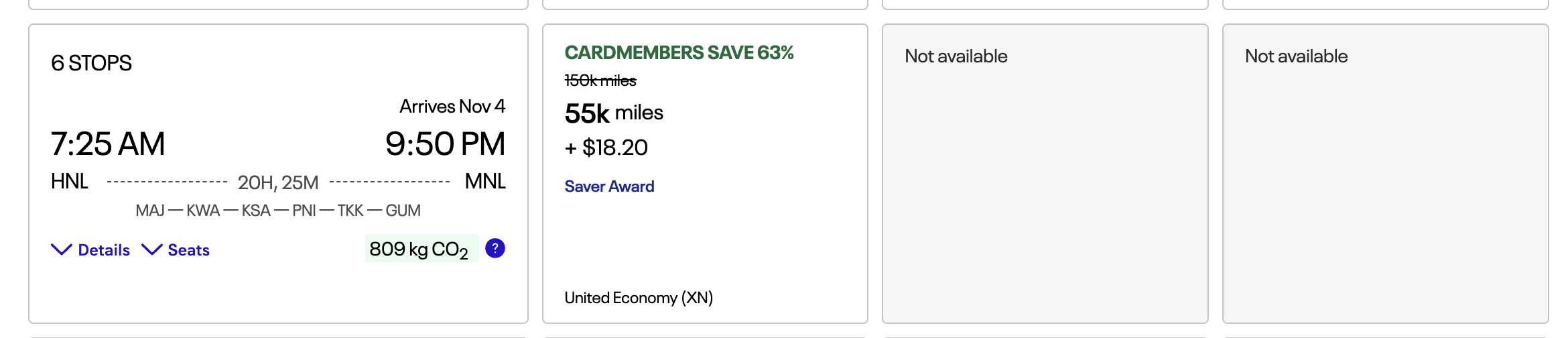This screenshot has height=338, width=1568.
Task: Click the 6 STOPS label
Action: [x=91, y=63]
